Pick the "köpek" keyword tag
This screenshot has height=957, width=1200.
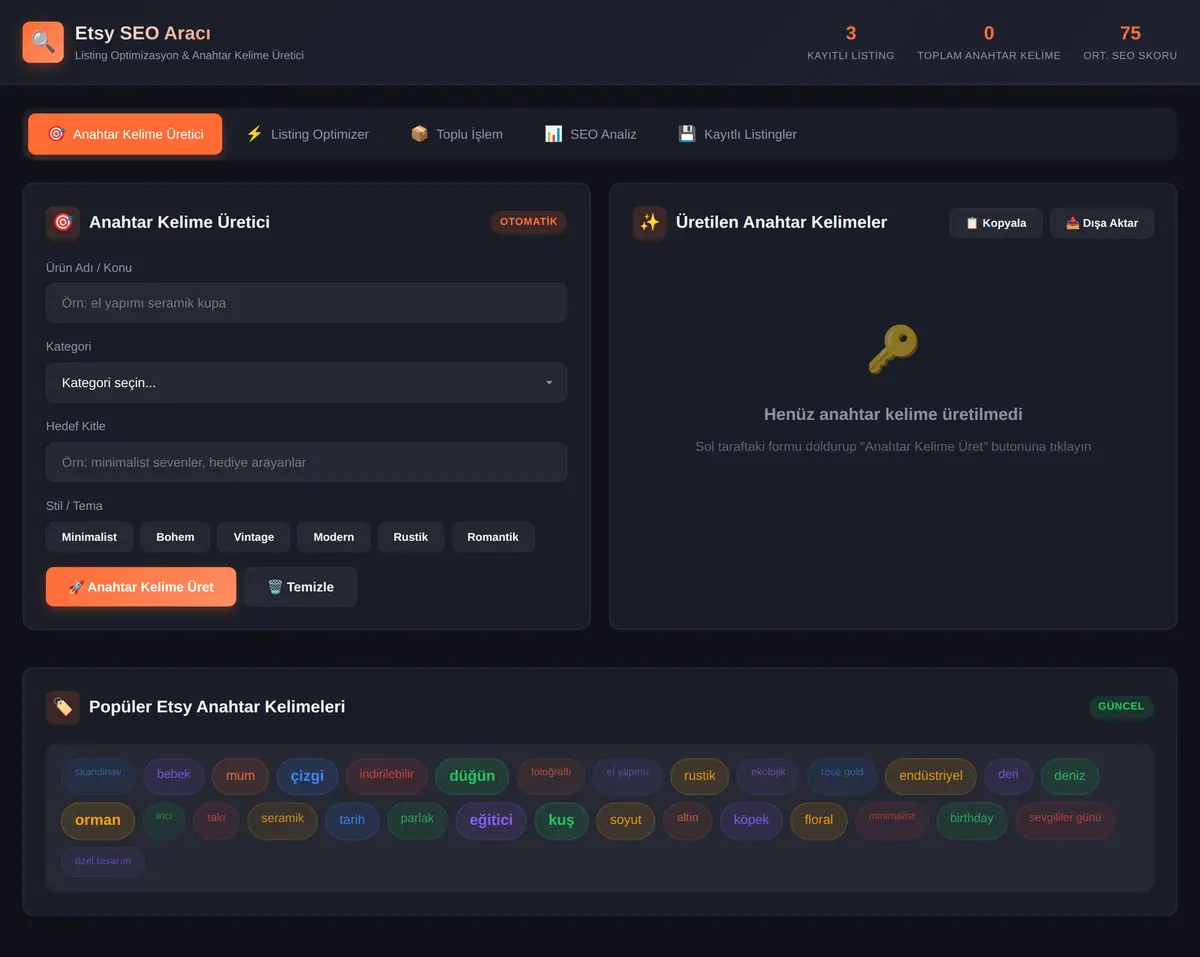pyautogui.click(x=751, y=820)
